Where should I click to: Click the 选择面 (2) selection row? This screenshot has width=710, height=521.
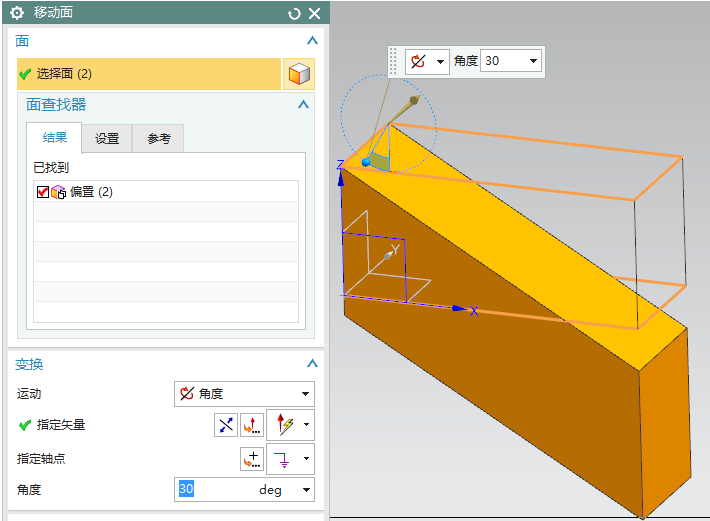click(149, 74)
